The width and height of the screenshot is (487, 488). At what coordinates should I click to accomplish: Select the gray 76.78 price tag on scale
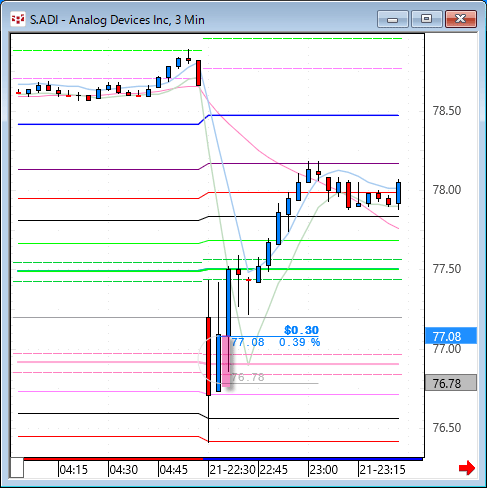coord(451,383)
